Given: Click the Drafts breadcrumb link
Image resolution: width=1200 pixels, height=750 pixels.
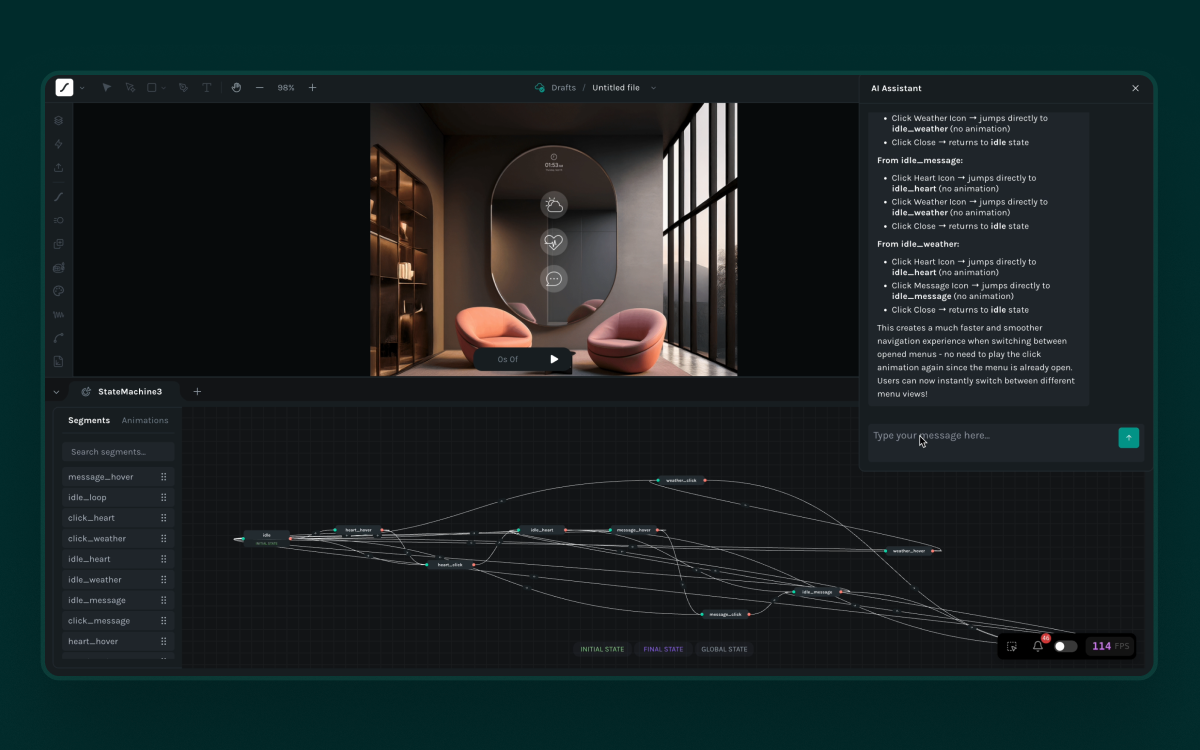Looking at the screenshot, I should 563,88.
